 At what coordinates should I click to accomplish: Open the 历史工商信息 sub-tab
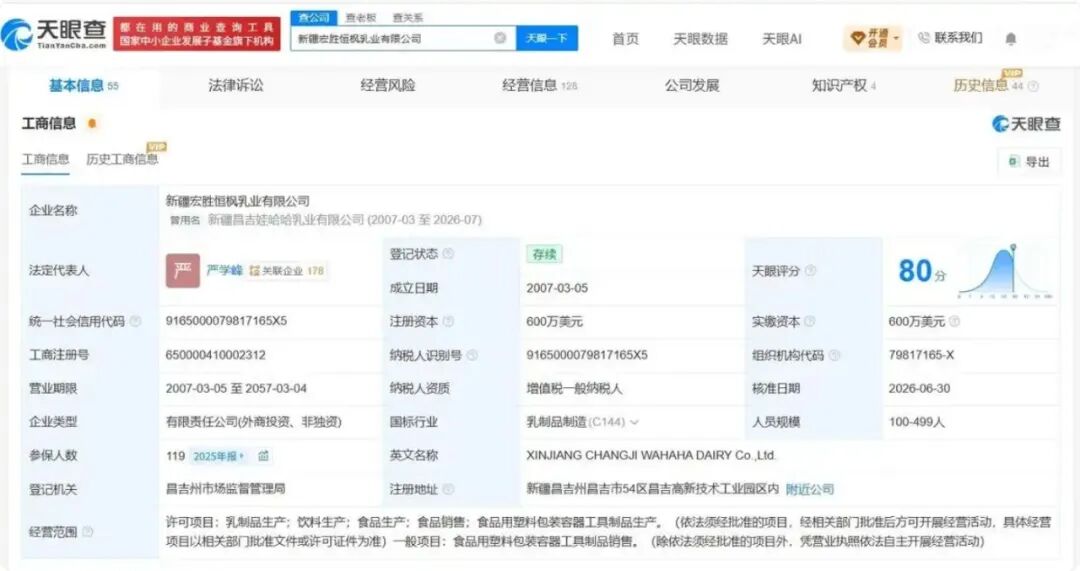pyautogui.click(x=122, y=159)
